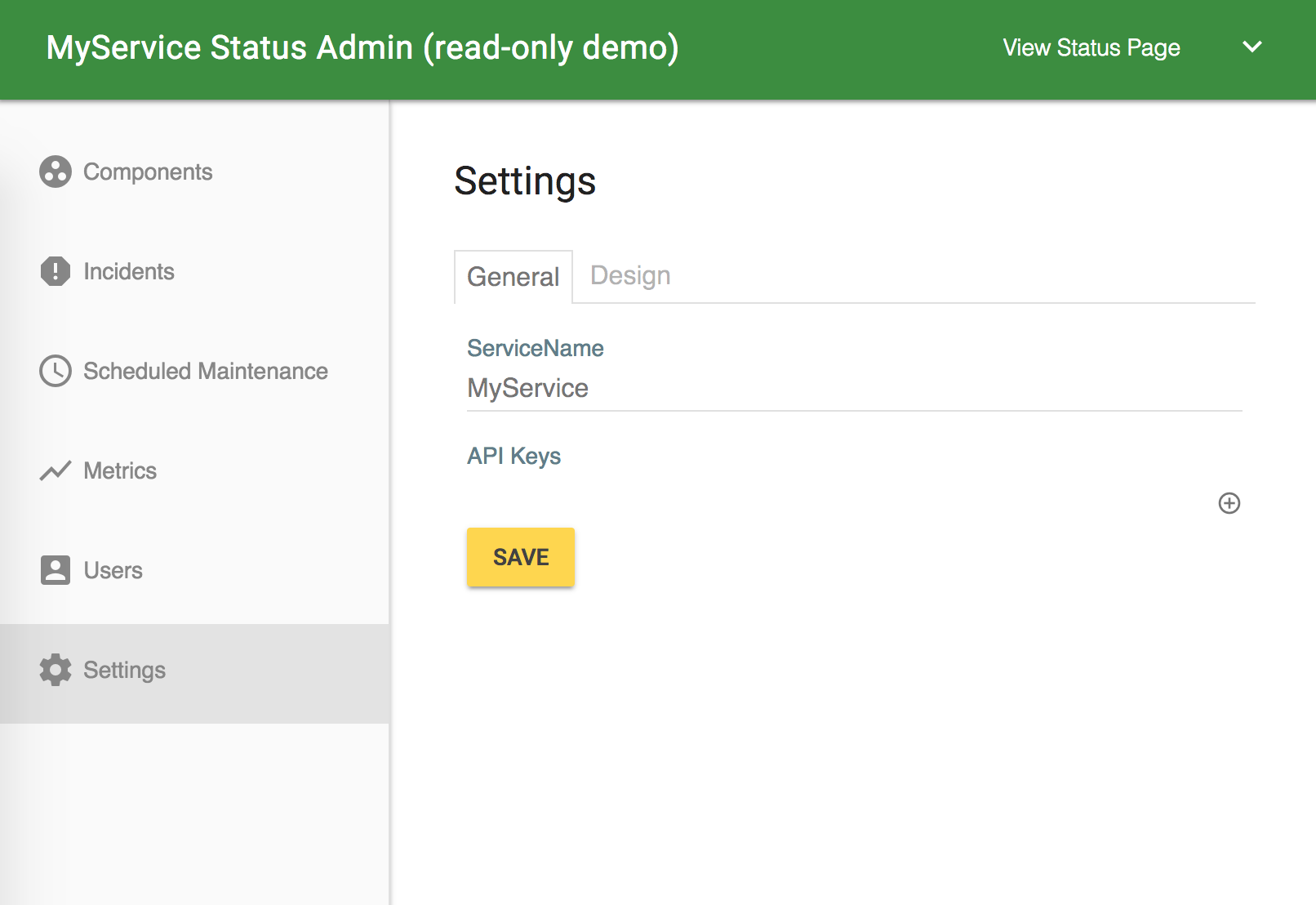Select Settings label in sidebar

[125, 670]
